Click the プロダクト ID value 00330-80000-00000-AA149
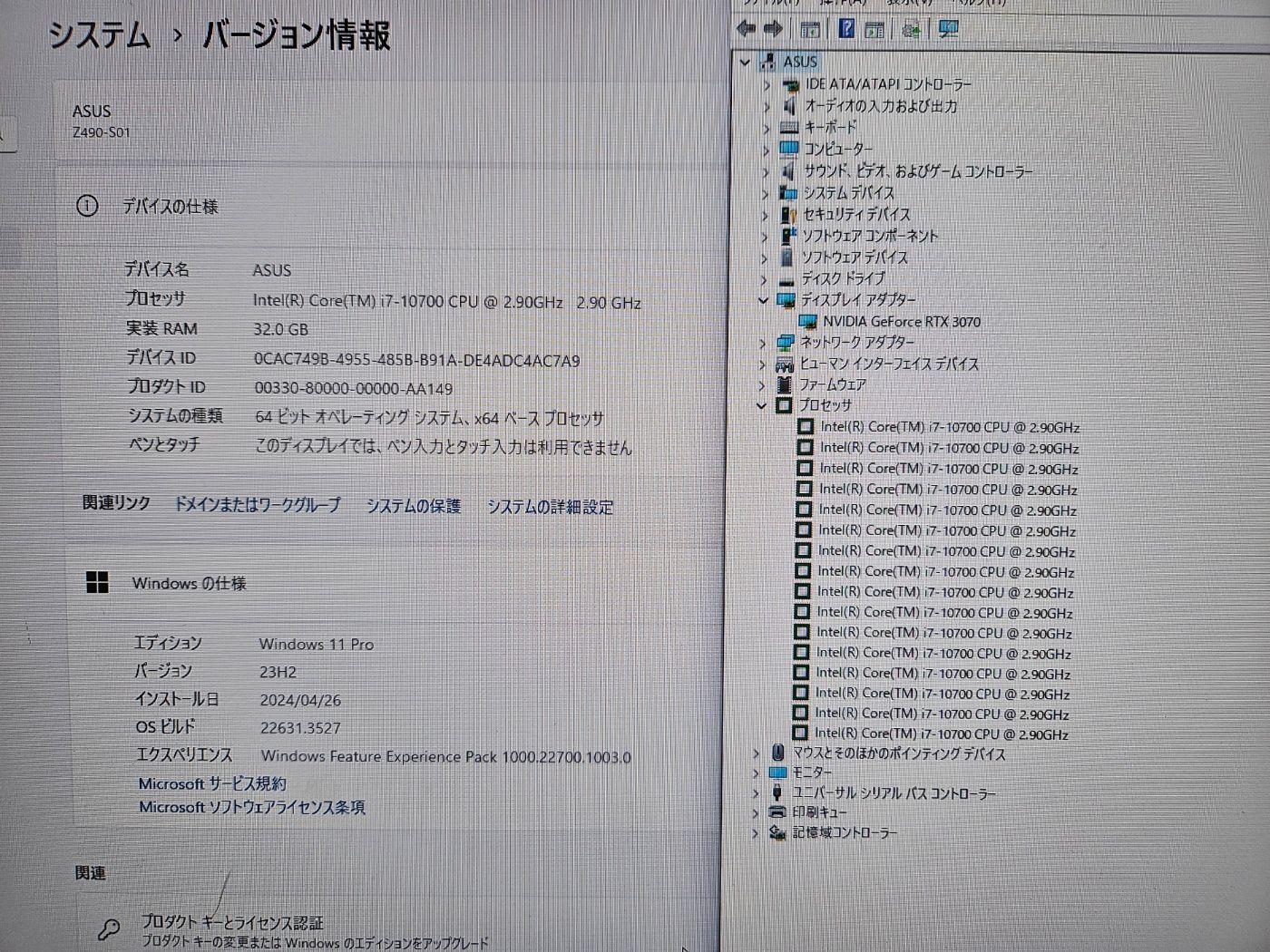The width and height of the screenshot is (1270, 952). tap(354, 388)
